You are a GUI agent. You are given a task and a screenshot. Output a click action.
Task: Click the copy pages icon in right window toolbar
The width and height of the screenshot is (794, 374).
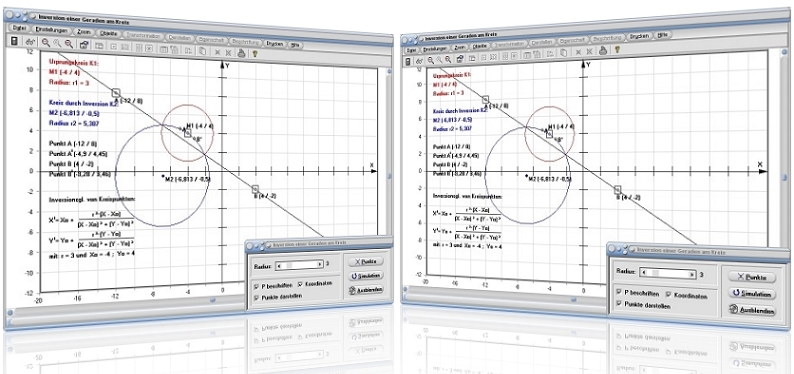564,53
